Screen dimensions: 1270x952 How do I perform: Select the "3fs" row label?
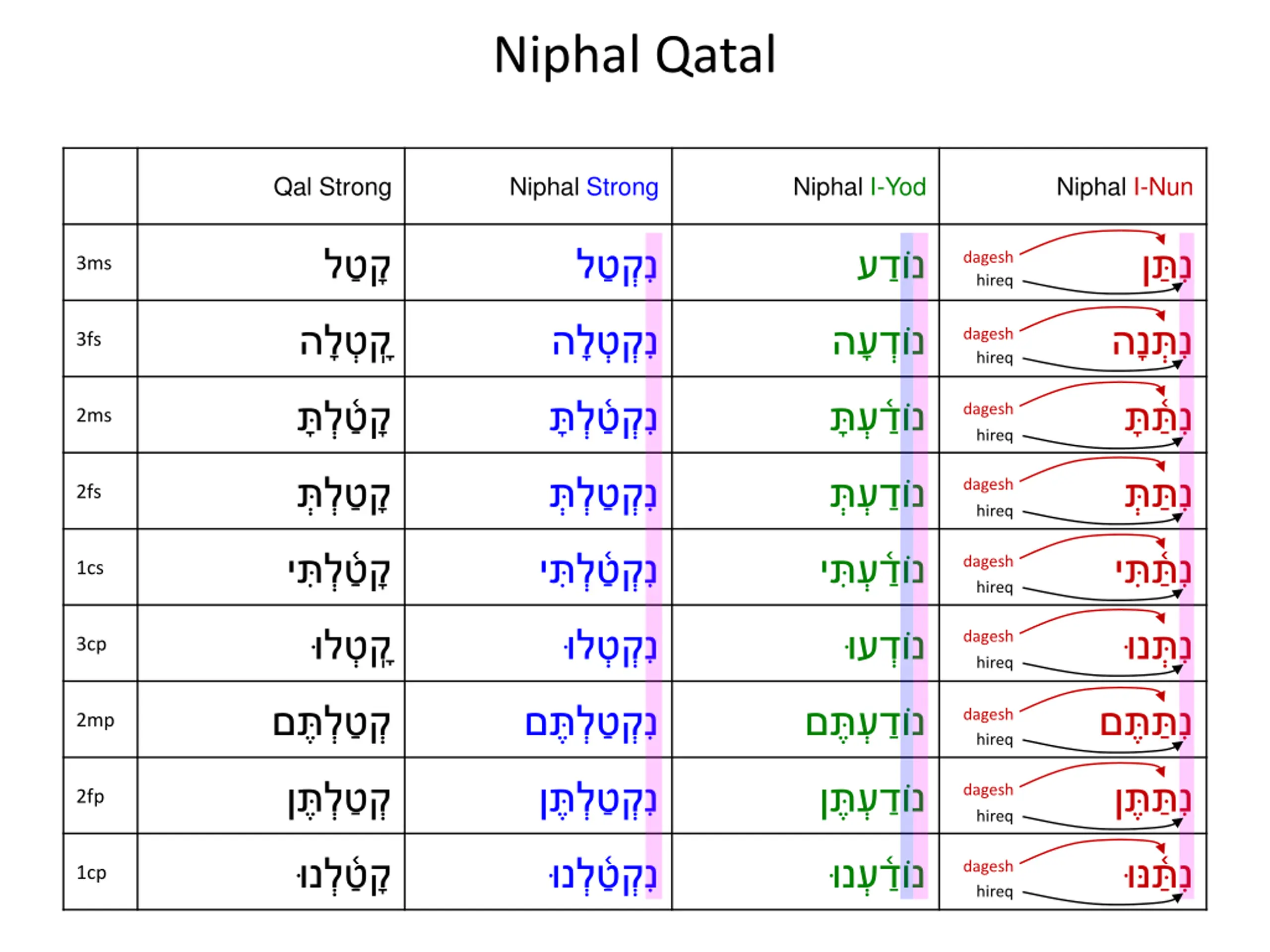pos(89,339)
